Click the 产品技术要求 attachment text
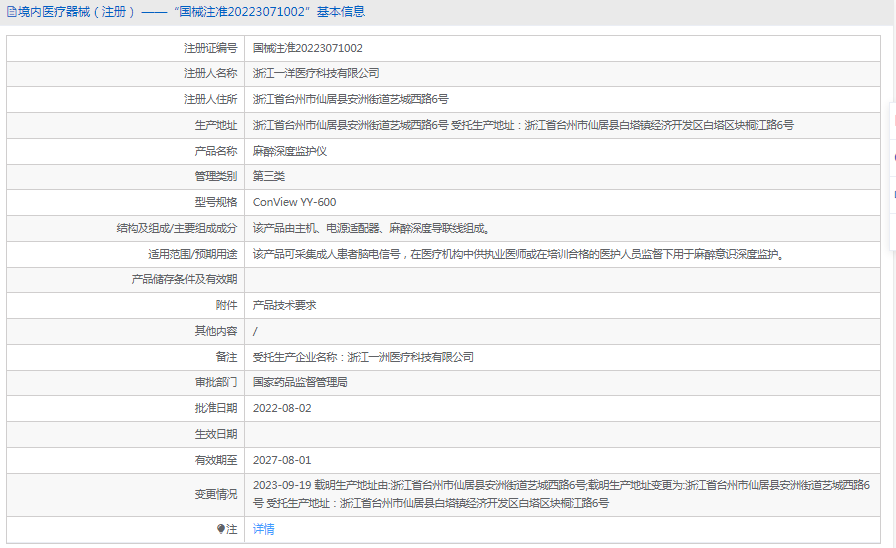 point(285,305)
